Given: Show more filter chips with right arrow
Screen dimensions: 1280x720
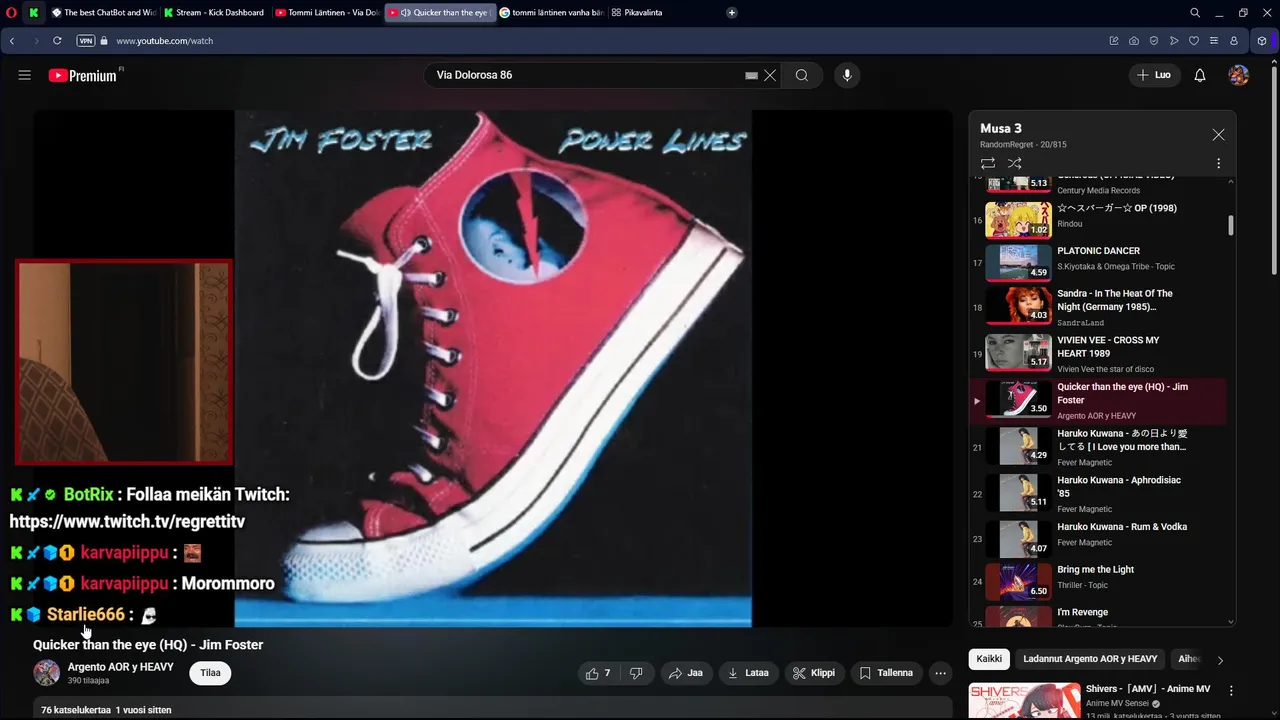Looking at the screenshot, I should tap(1220, 660).
